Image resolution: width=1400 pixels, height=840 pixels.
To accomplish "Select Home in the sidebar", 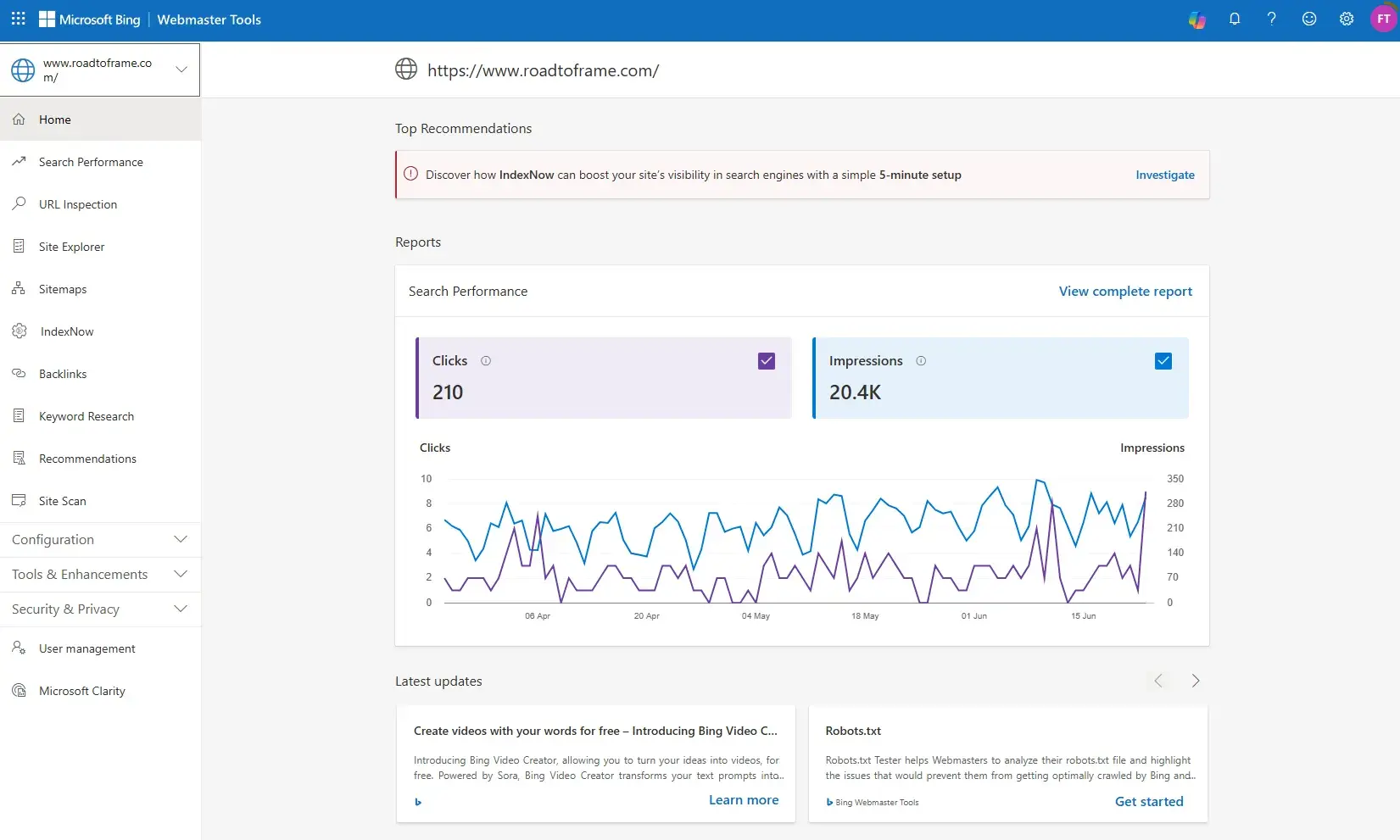I will tap(54, 119).
